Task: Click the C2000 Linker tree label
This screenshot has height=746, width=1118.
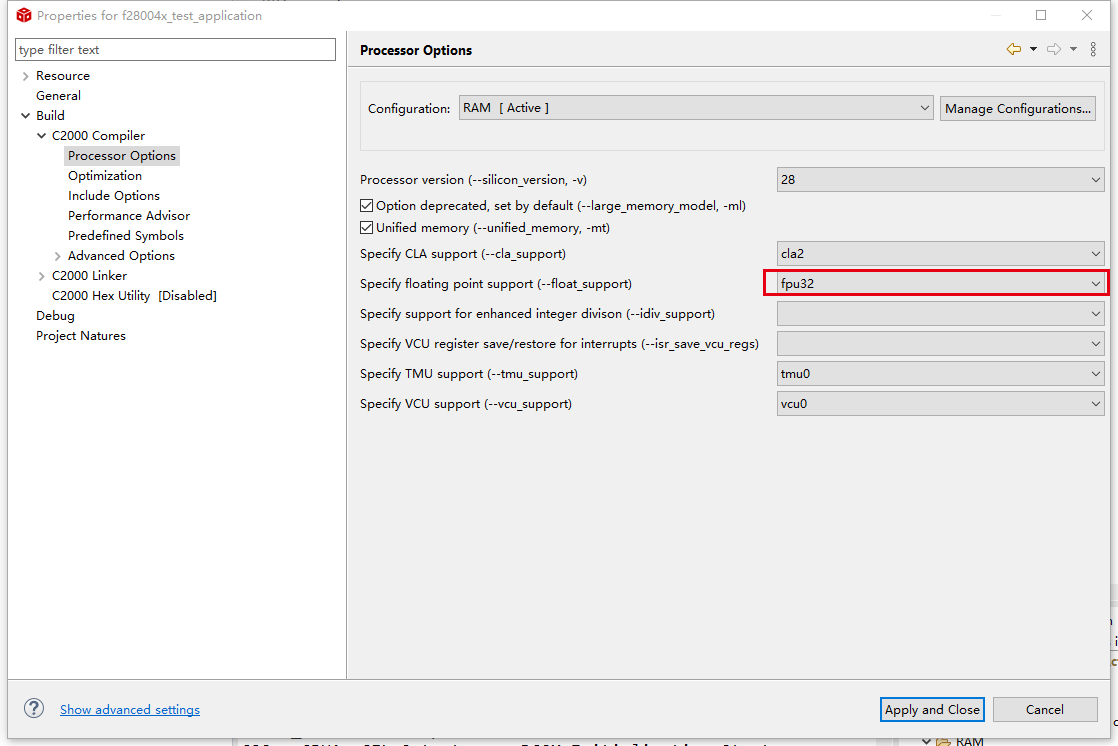Action: (x=89, y=275)
